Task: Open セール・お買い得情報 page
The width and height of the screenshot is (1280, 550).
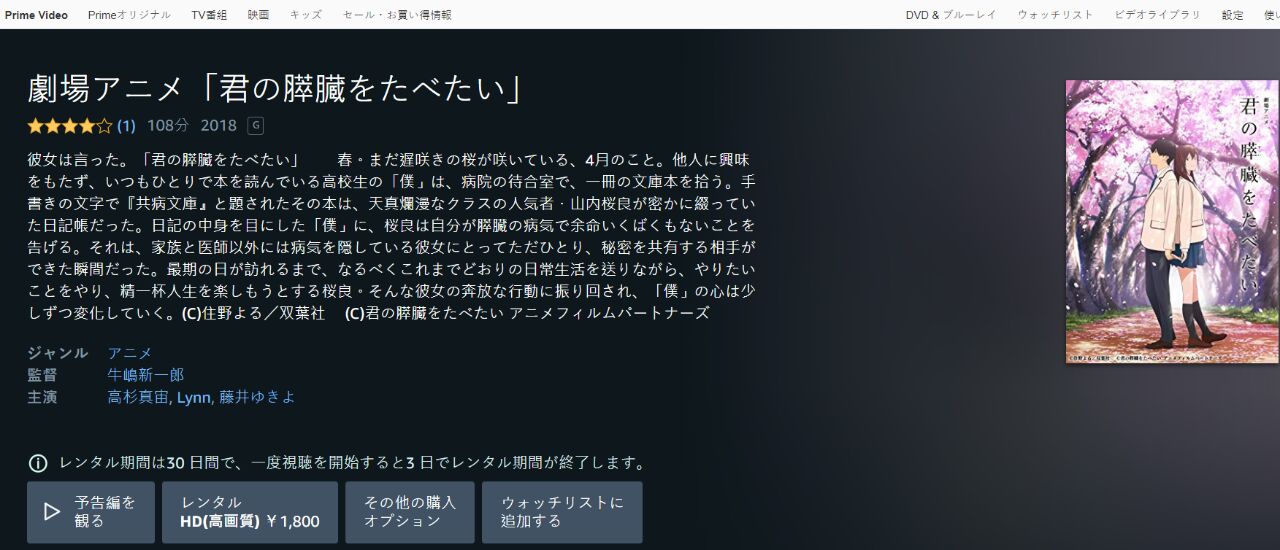Action: click(397, 15)
